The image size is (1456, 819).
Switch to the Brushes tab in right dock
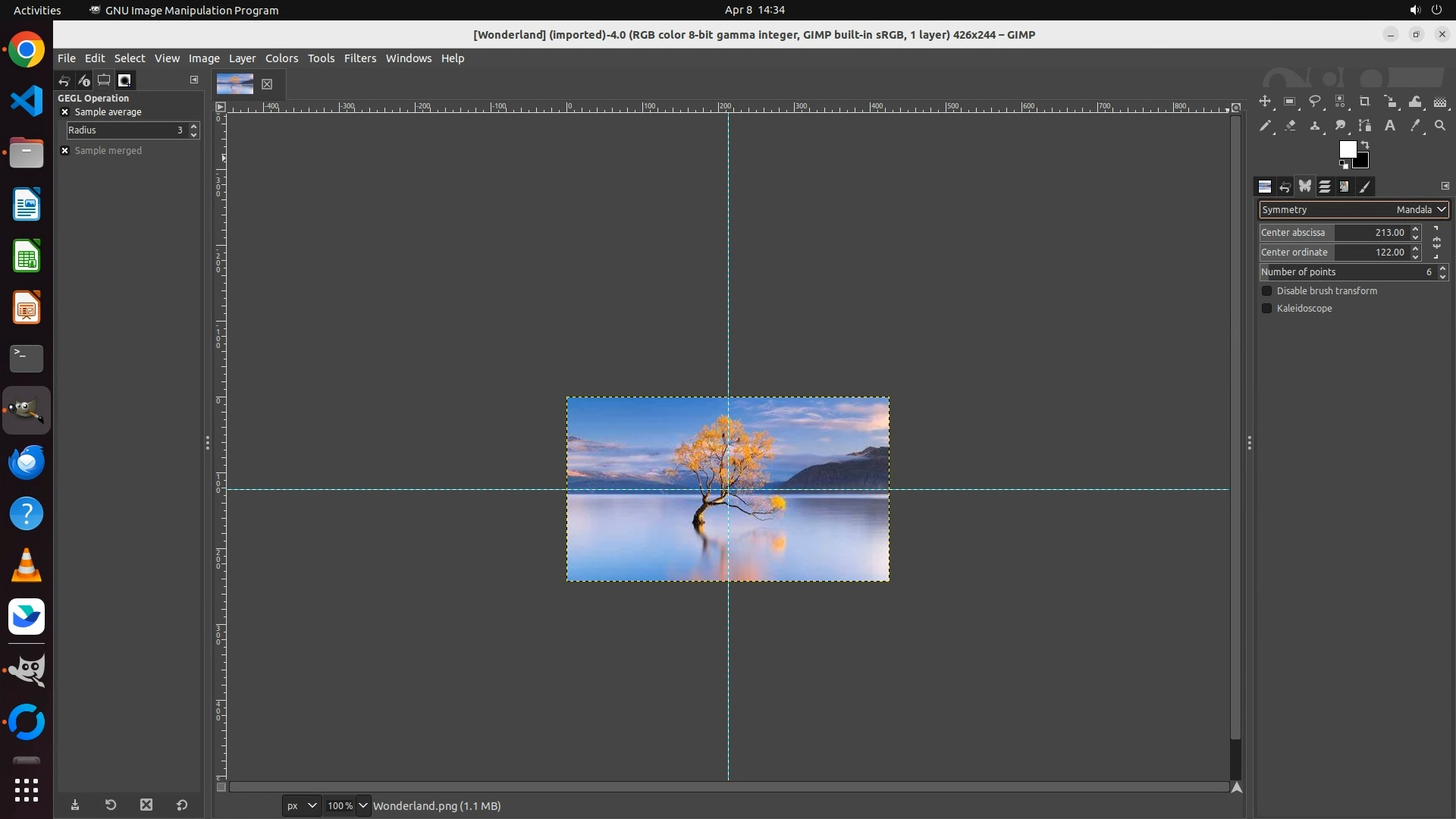click(1364, 187)
